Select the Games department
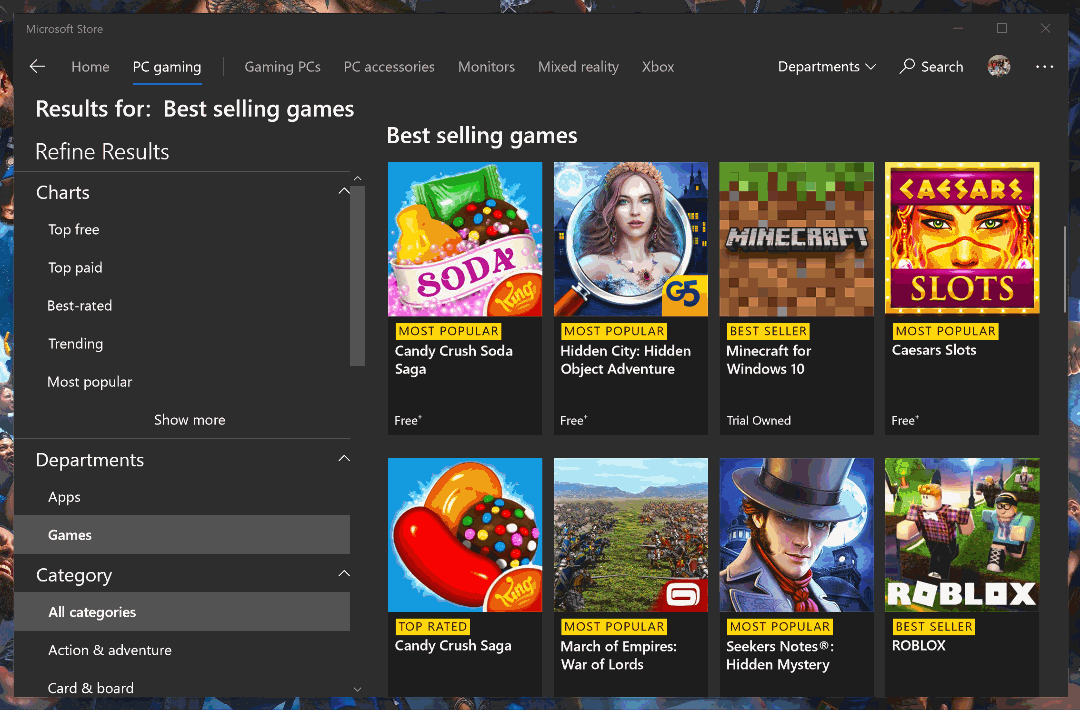1080x710 pixels. [182, 534]
